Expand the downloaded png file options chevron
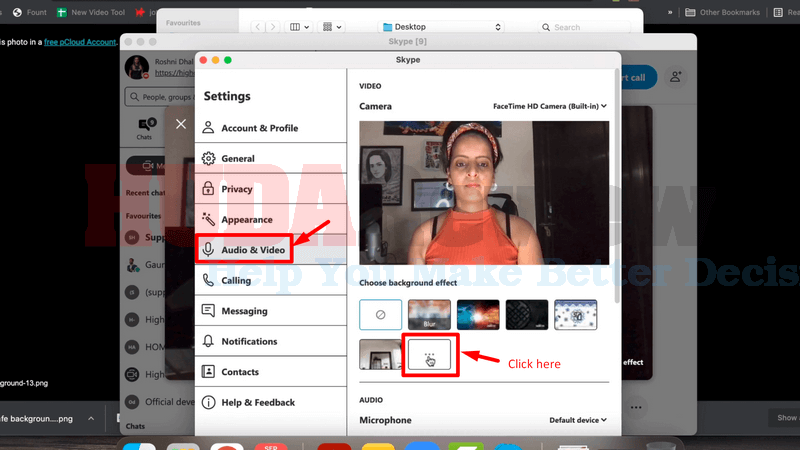This screenshot has width=800, height=450. coord(91,418)
